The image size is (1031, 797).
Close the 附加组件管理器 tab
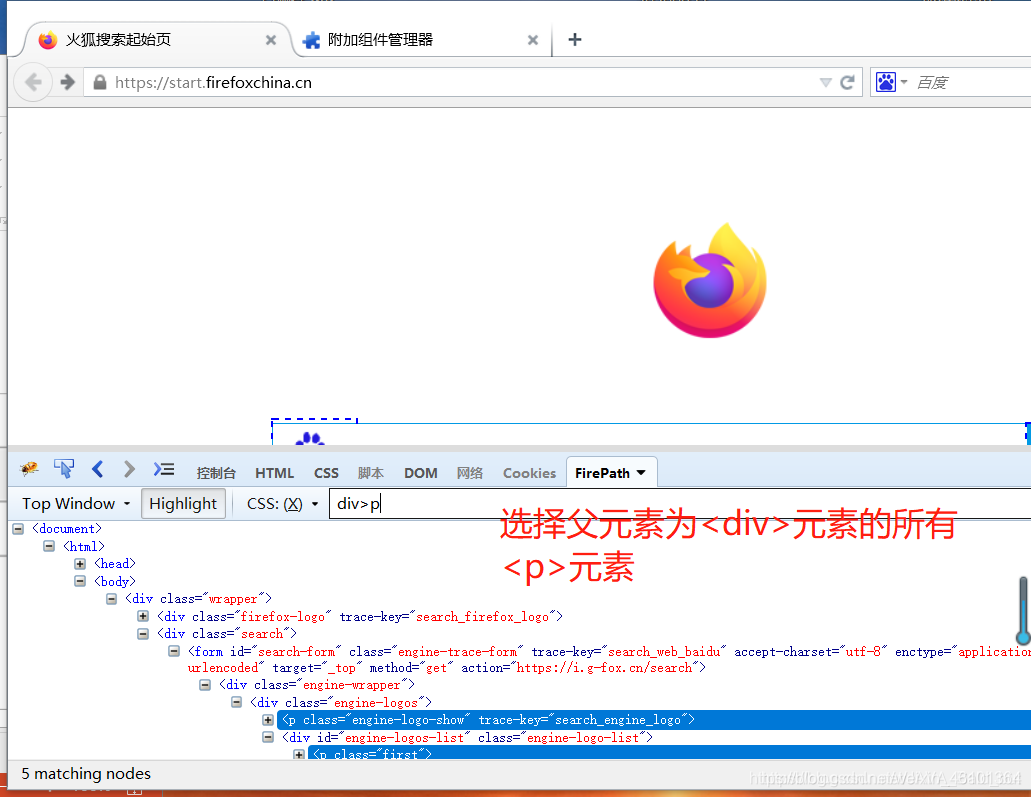533,40
